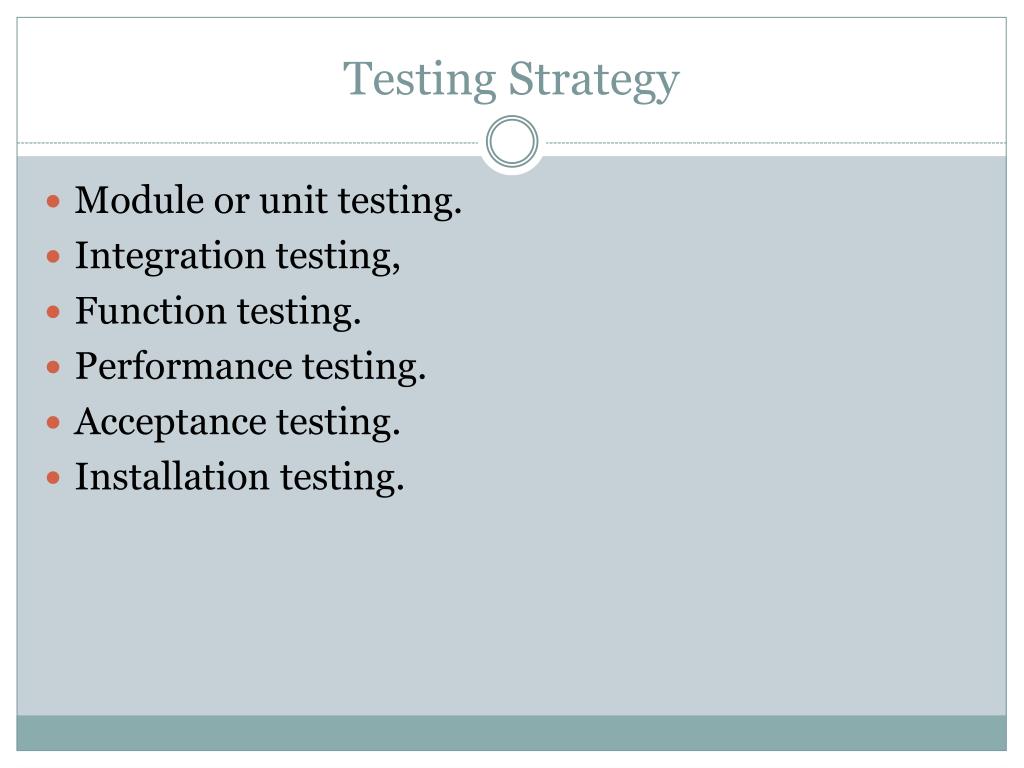The height and width of the screenshot is (768, 1024).
Task: Click the bullet beside Integration testing
Action: [54, 257]
